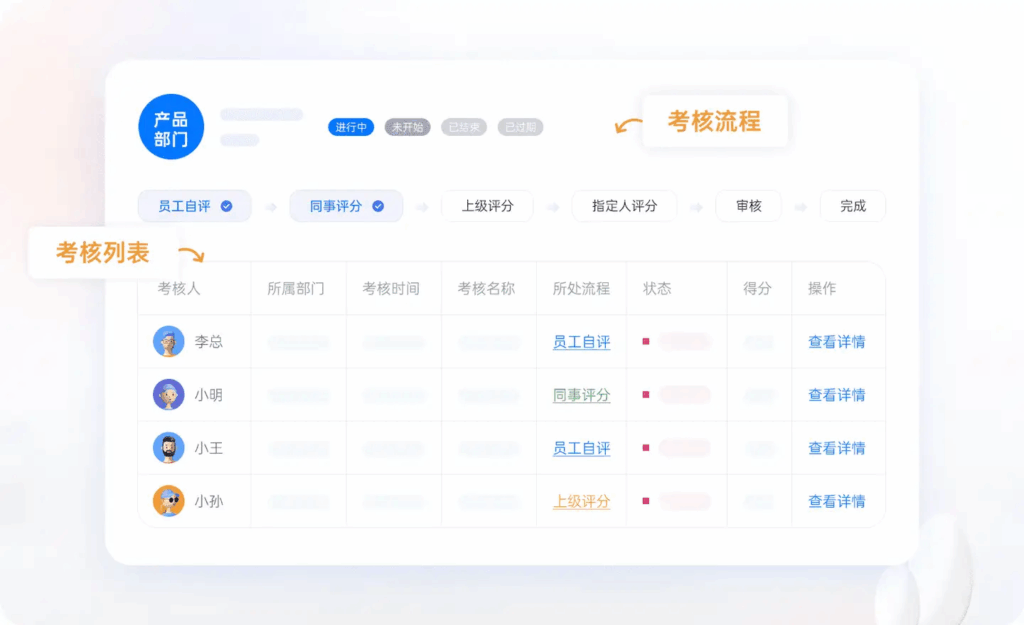Open 员工自评 link in 李总 row
This screenshot has width=1024, height=625.
[x=581, y=342]
